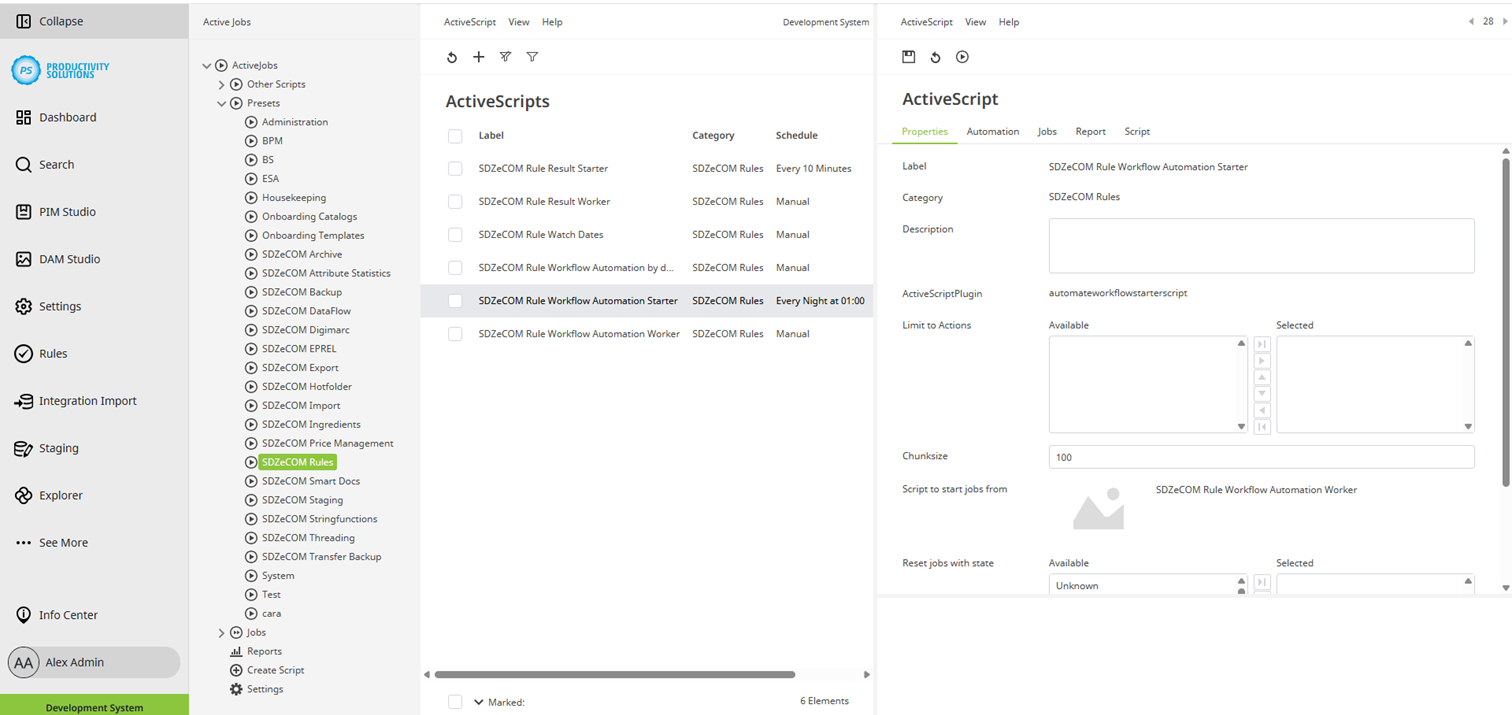Run the script using the play icon
Viewport: 1512px width, 715px height.
(962, 57)
